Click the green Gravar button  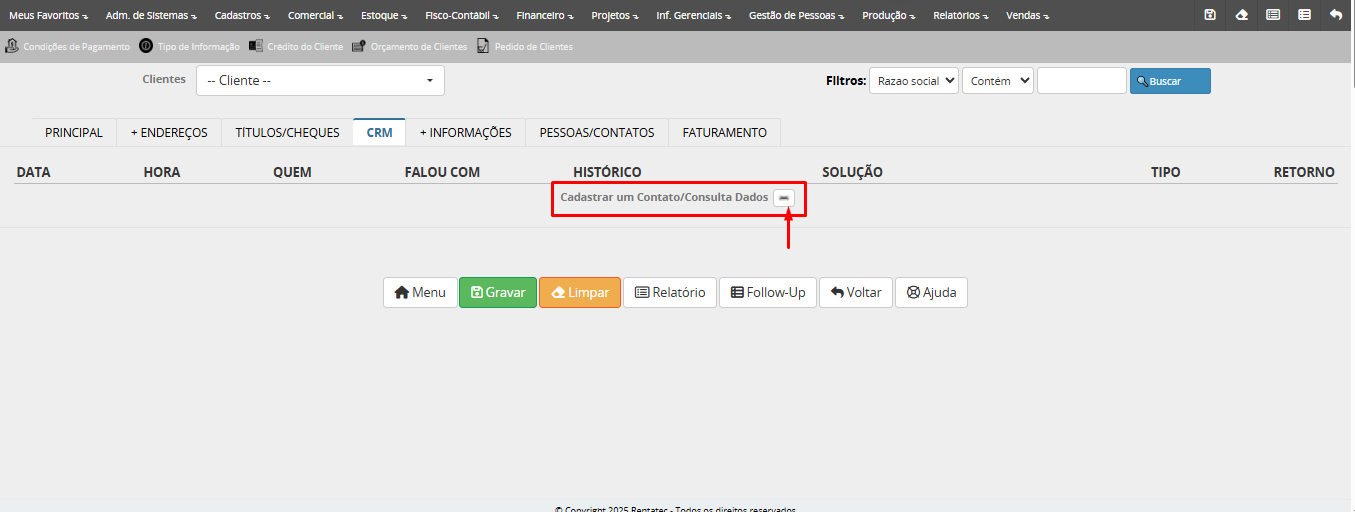[x=498, y=292]
